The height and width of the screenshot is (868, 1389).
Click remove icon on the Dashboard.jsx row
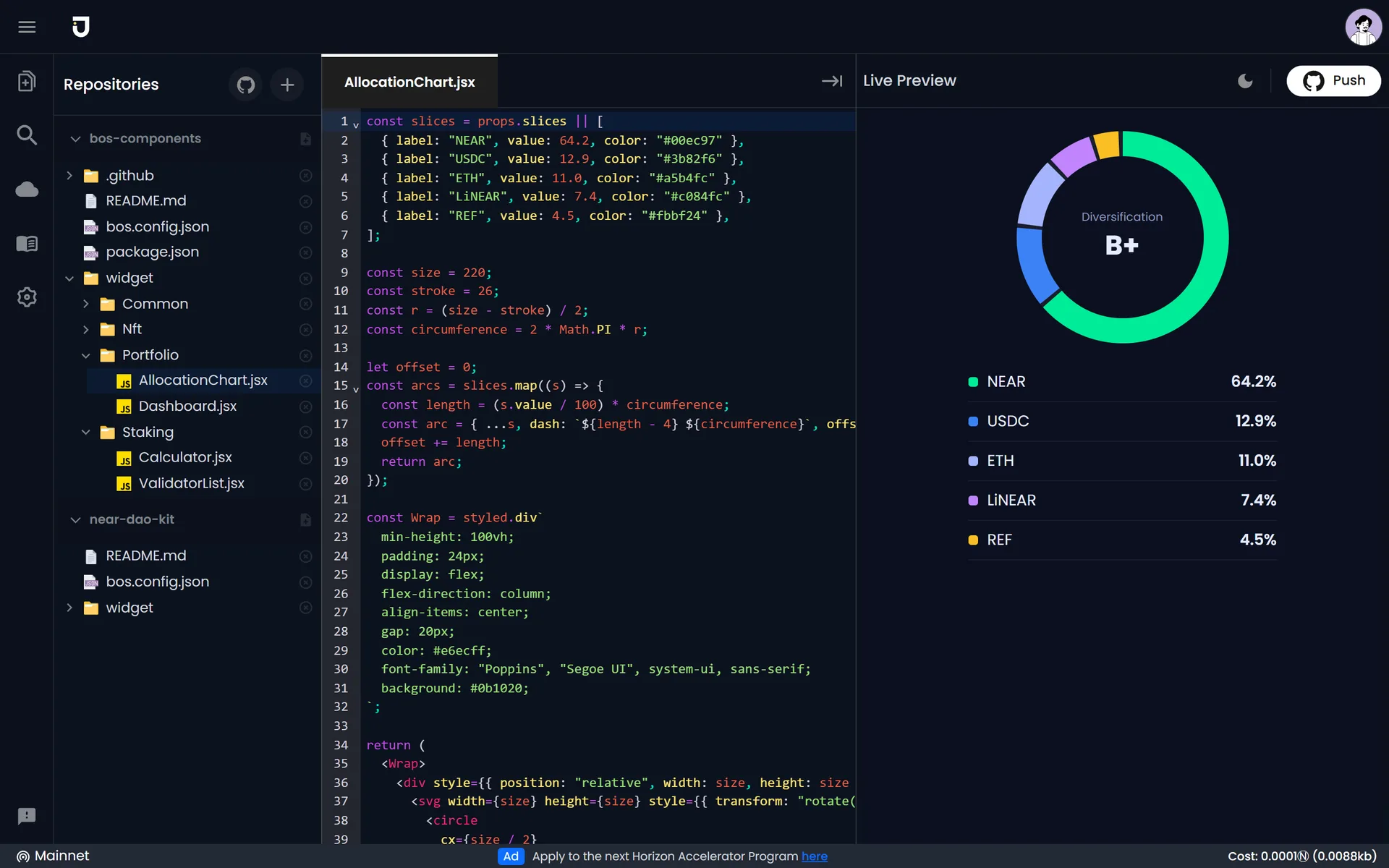pos(305,407)
